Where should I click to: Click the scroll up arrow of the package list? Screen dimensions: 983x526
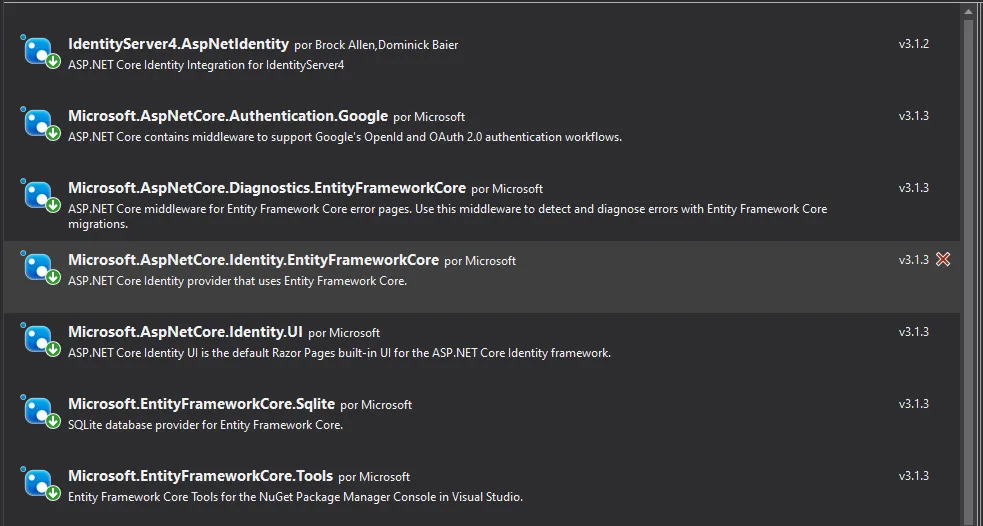click(969, 9)
